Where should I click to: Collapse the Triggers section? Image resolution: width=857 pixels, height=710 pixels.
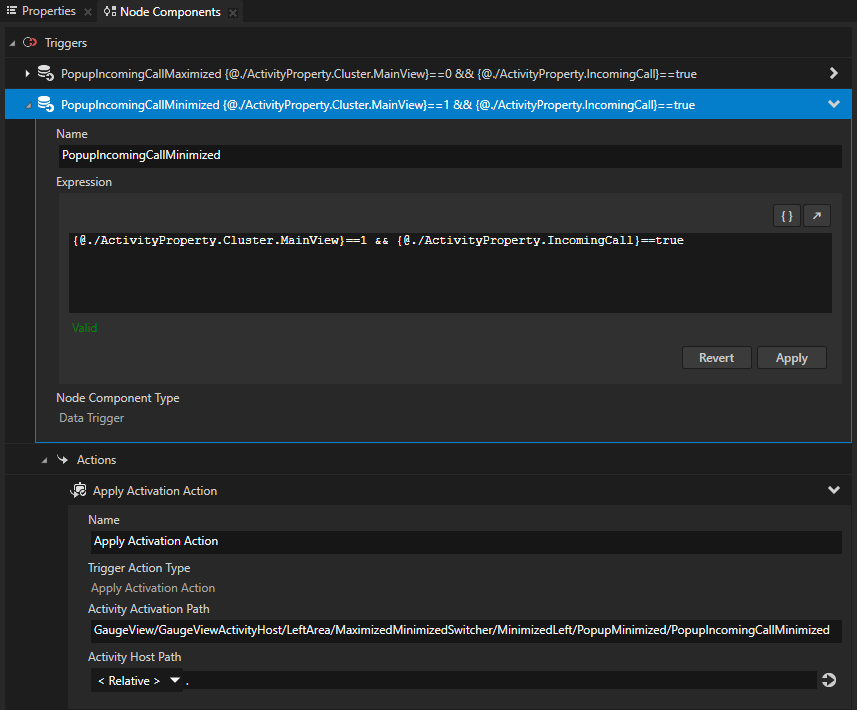click(x=12, y=44)
